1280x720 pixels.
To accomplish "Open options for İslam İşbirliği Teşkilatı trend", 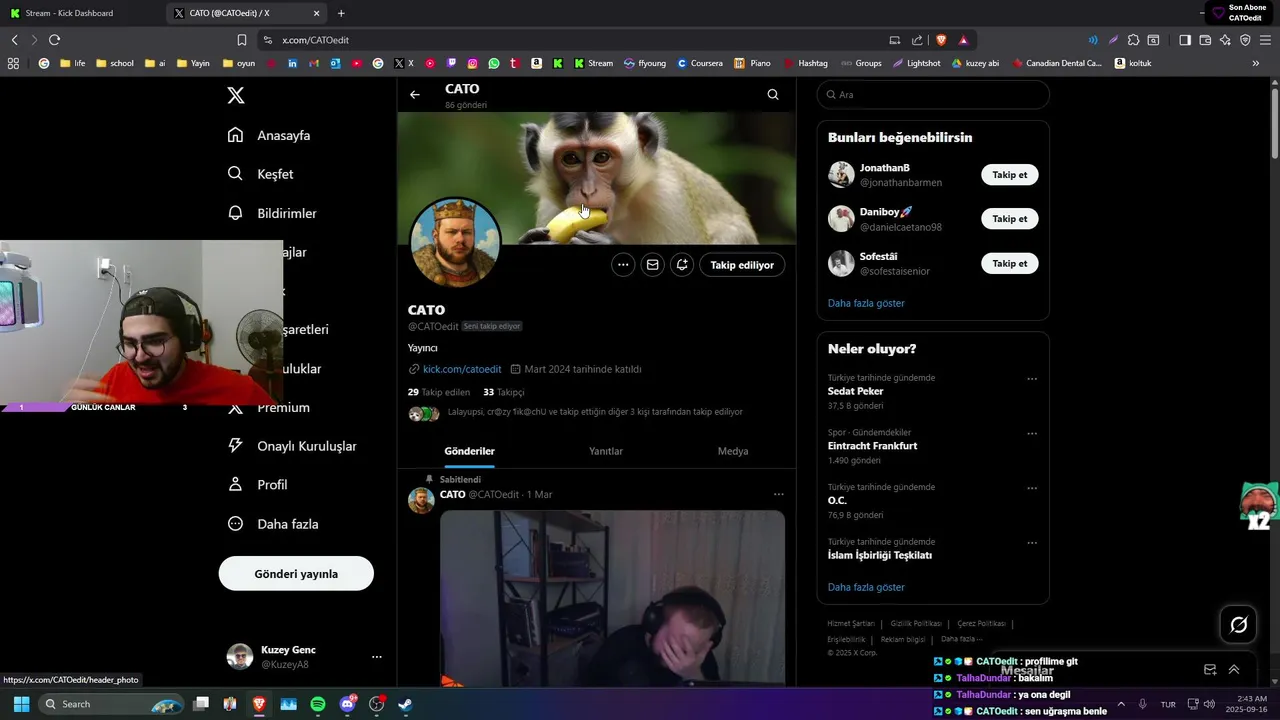I will (1032, 543).
